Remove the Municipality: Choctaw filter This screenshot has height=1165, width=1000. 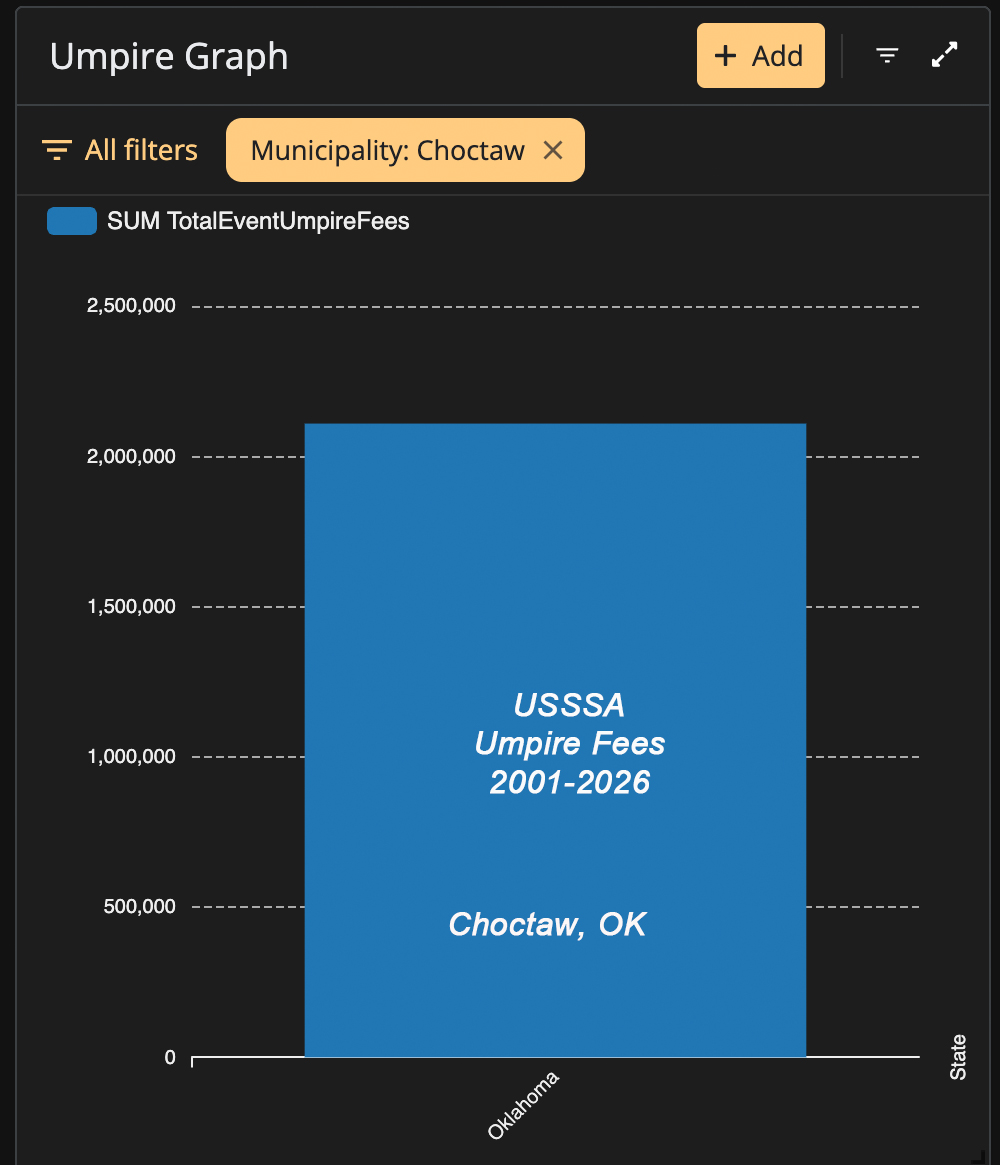pyautogui.click(x=553, y=150)
